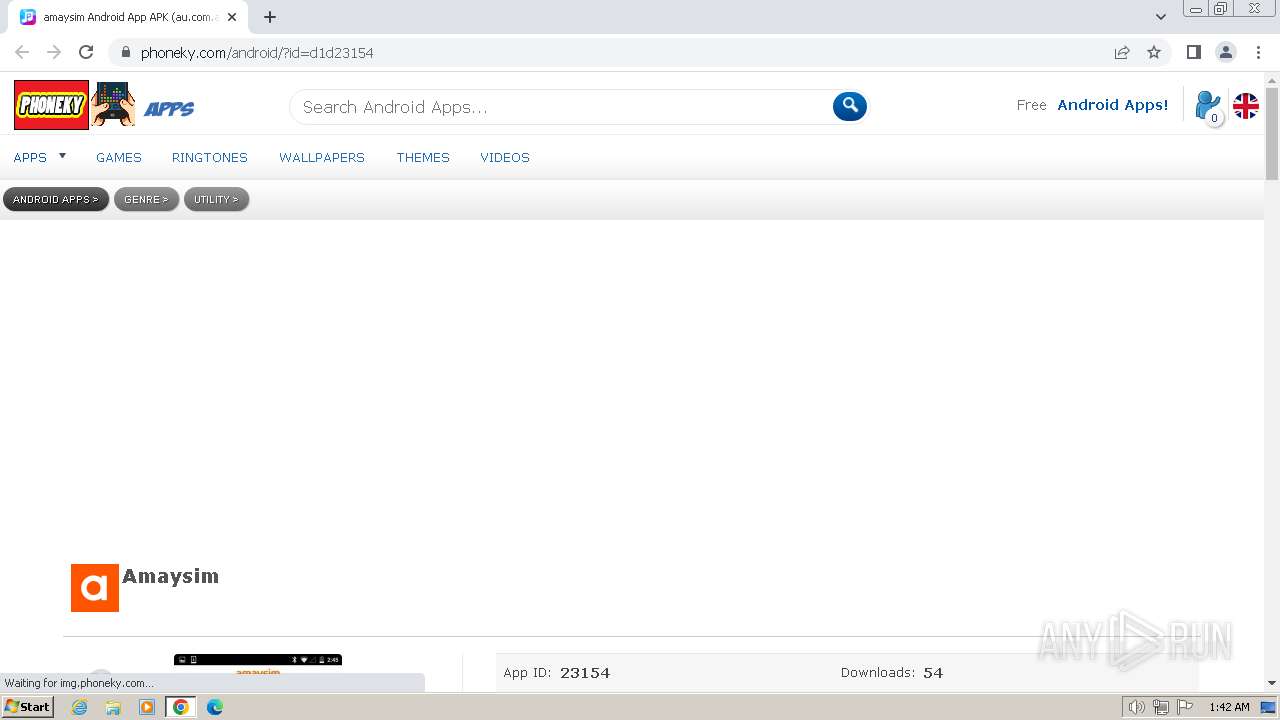Open Windows Start menu

(x=27, y=706)
